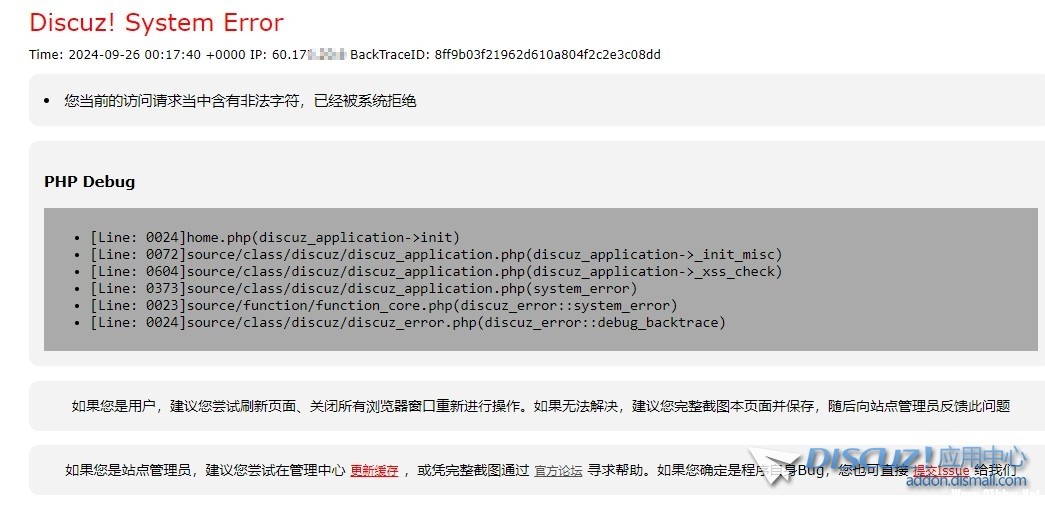The image size is (1045, 506).
Task: Click the 非法字符 error message line
Action: coord(241,101)
